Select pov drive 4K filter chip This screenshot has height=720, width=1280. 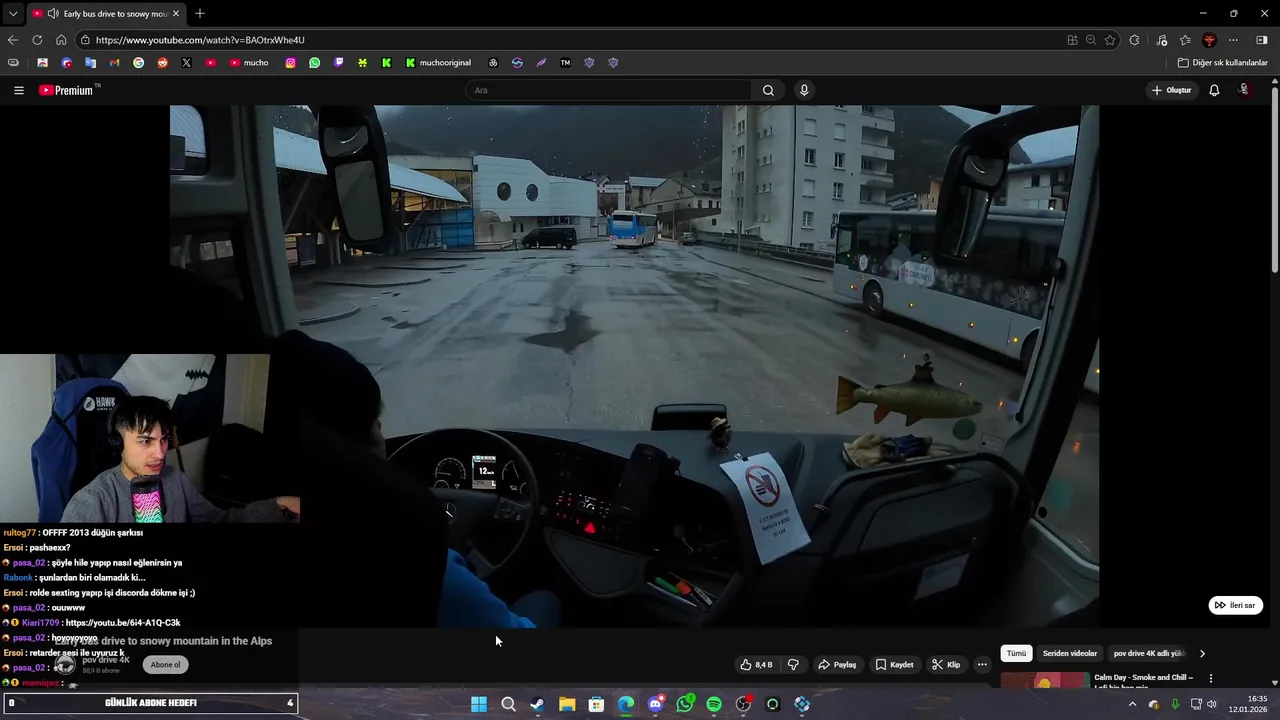tap(1148, 653)
